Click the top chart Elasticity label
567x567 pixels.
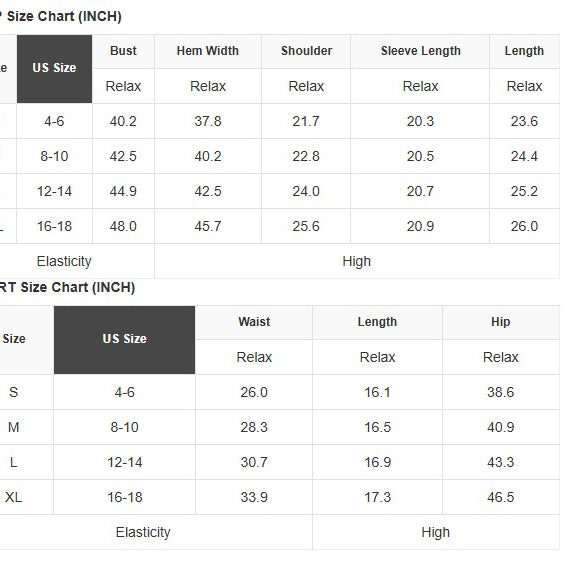tap(64, 261)
